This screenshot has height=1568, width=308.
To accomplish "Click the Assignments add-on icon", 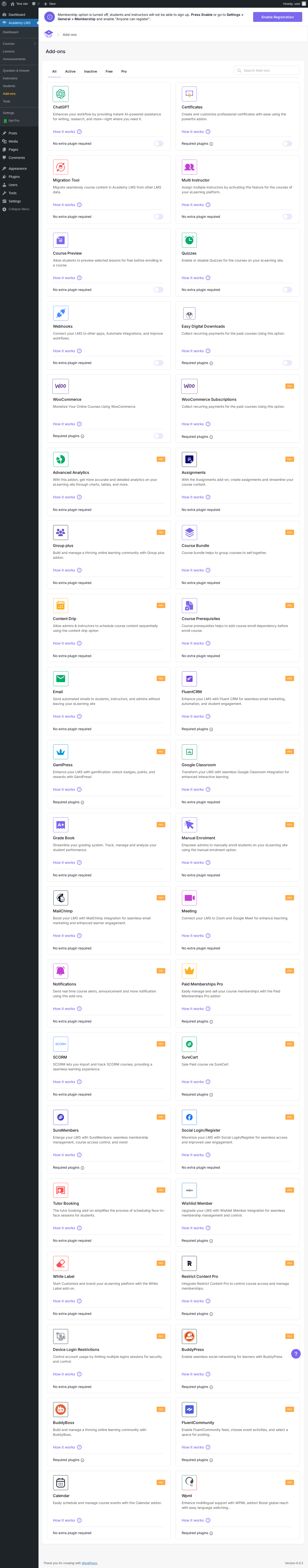I will pos(189,460).
